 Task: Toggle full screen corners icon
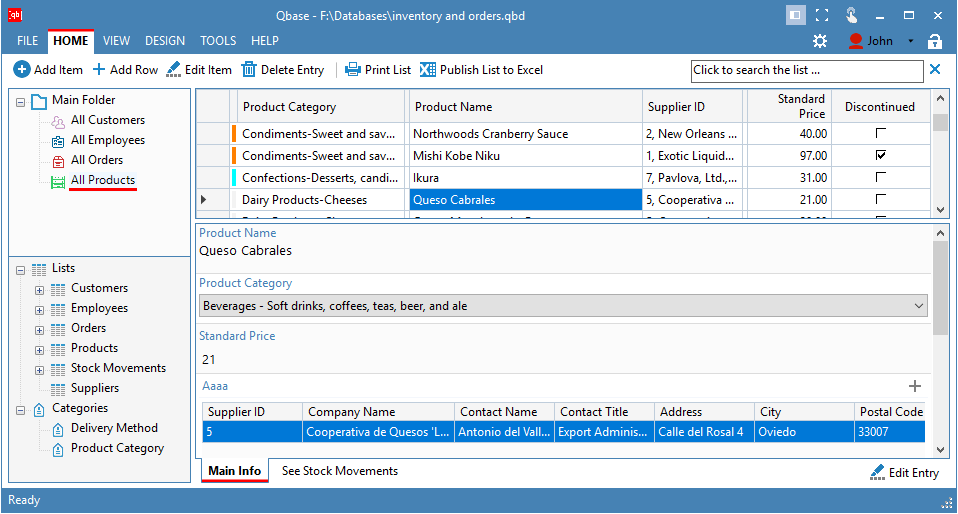pos(822,15)
